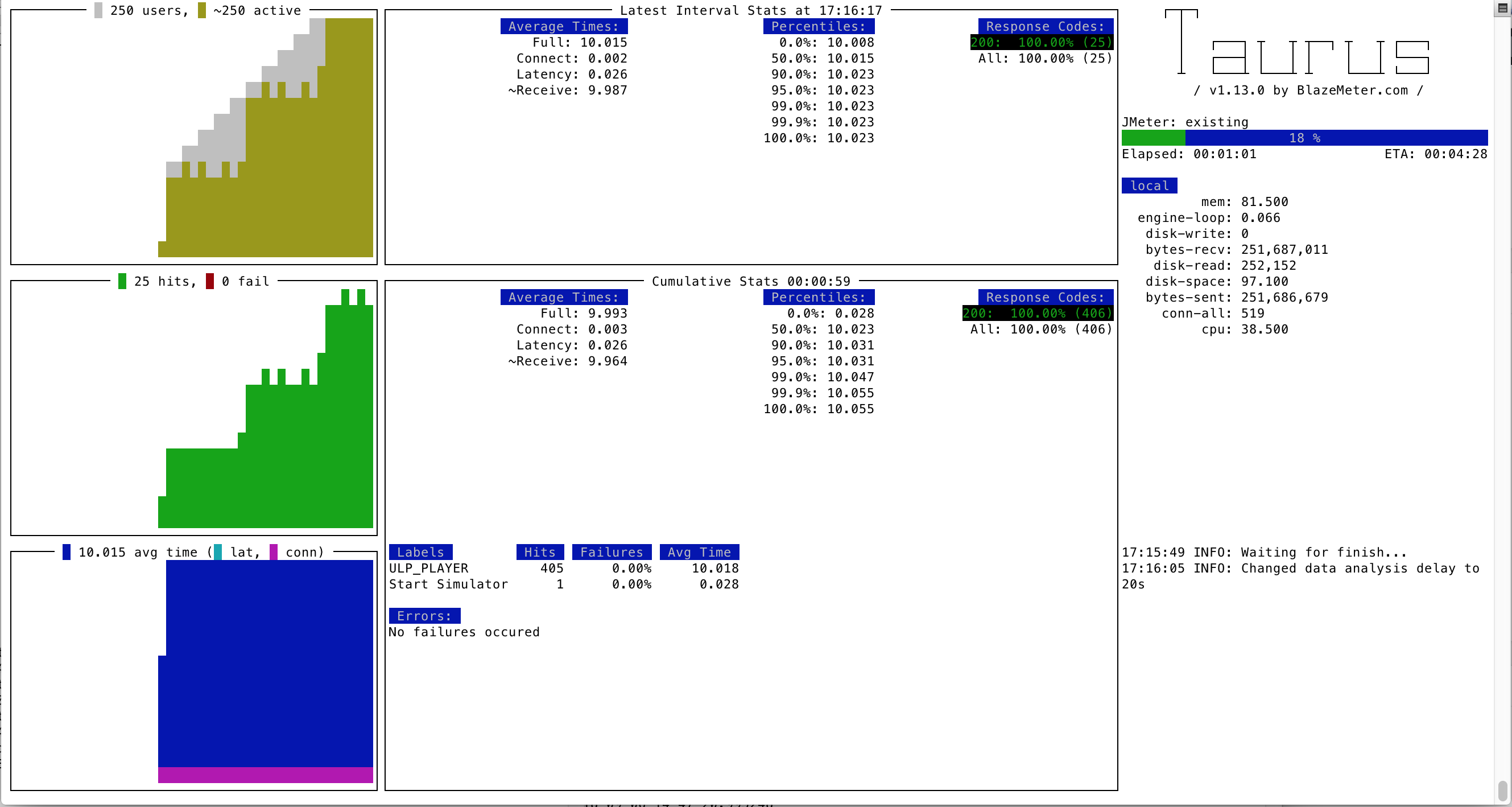Click Average Times header in Latest Interval Stats
Viewport: 1512px width, 807px height.
pyautogui.click(x=564, y=26)
